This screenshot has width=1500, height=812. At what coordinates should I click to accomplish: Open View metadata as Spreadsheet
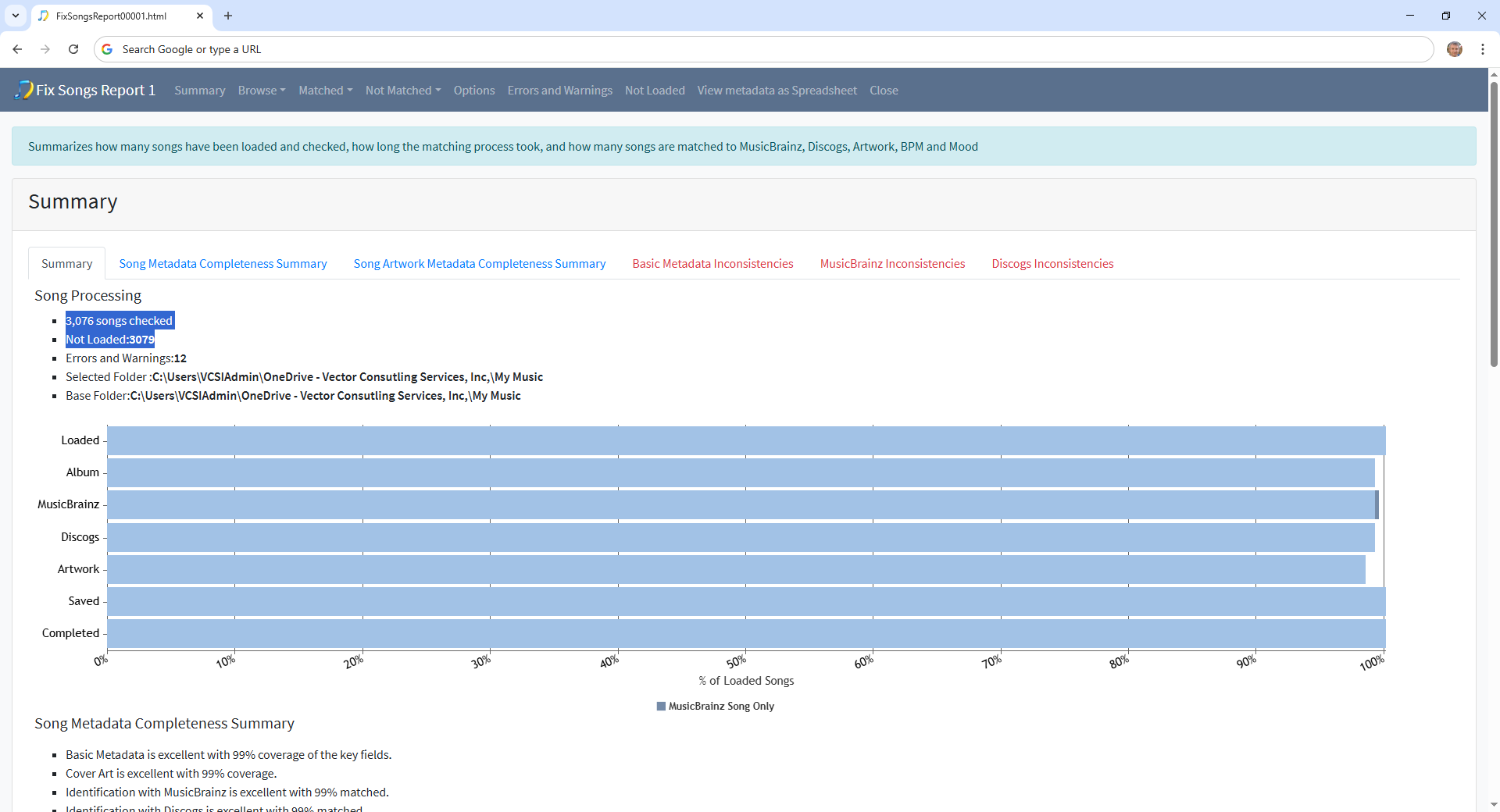[x=777, y=91]
